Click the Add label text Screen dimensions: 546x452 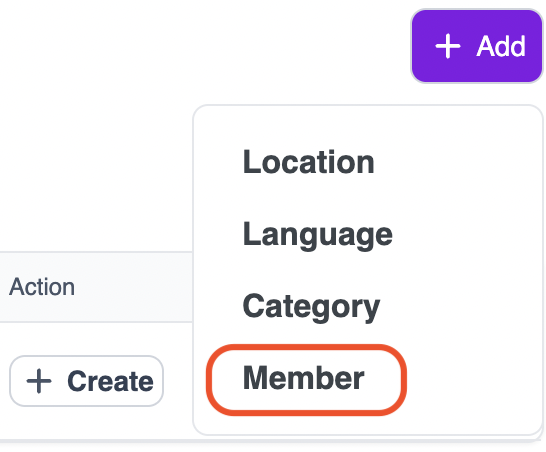(x=501, y=46)
